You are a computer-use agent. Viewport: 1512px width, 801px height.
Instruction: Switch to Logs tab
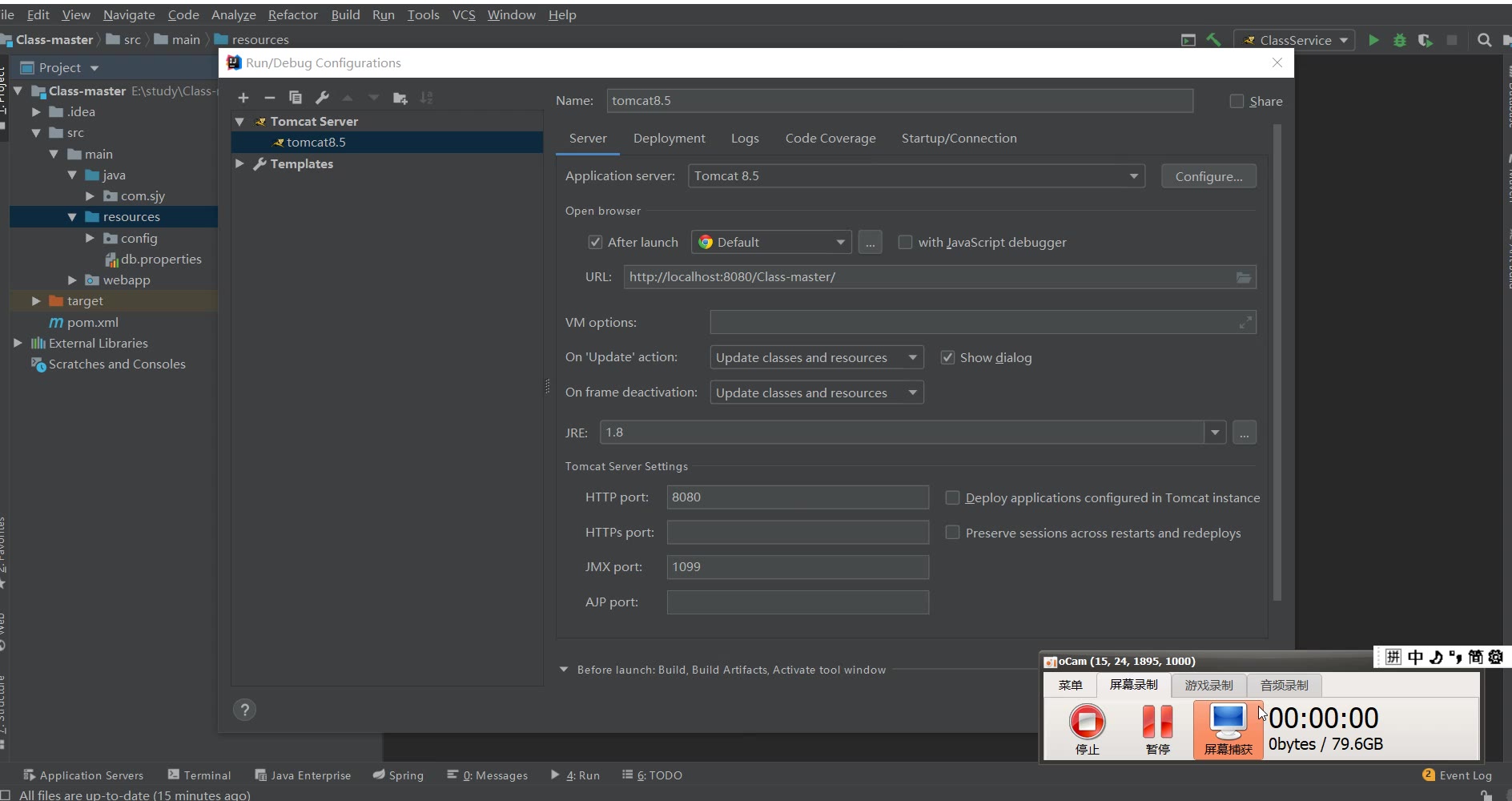coord(745,139)
